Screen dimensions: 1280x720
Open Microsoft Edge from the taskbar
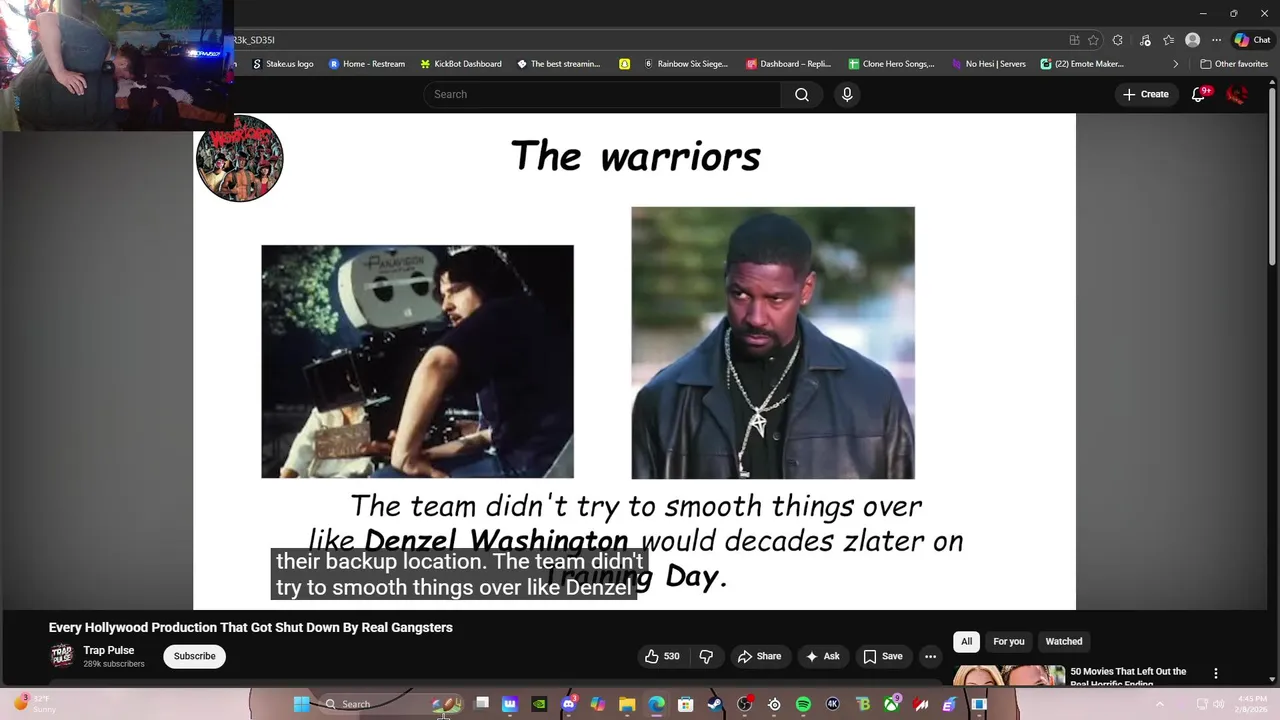[x=656, y=704]
